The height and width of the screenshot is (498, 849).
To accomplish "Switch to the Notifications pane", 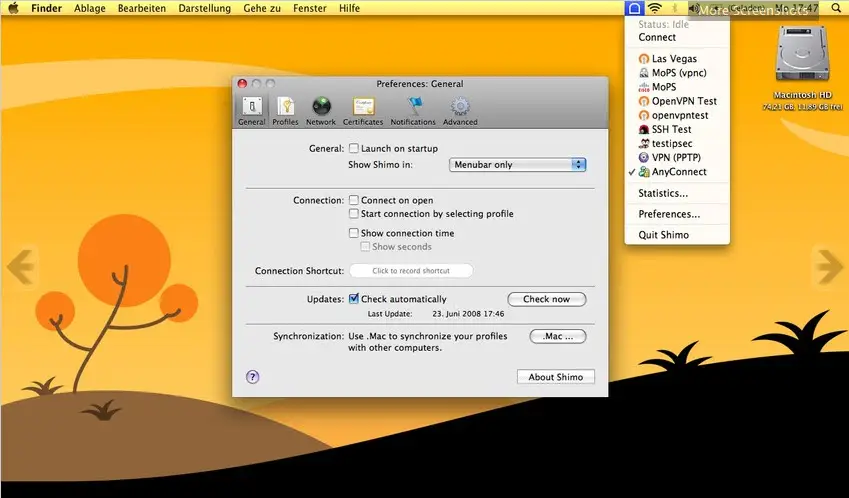I will click(x=413, y=111).
